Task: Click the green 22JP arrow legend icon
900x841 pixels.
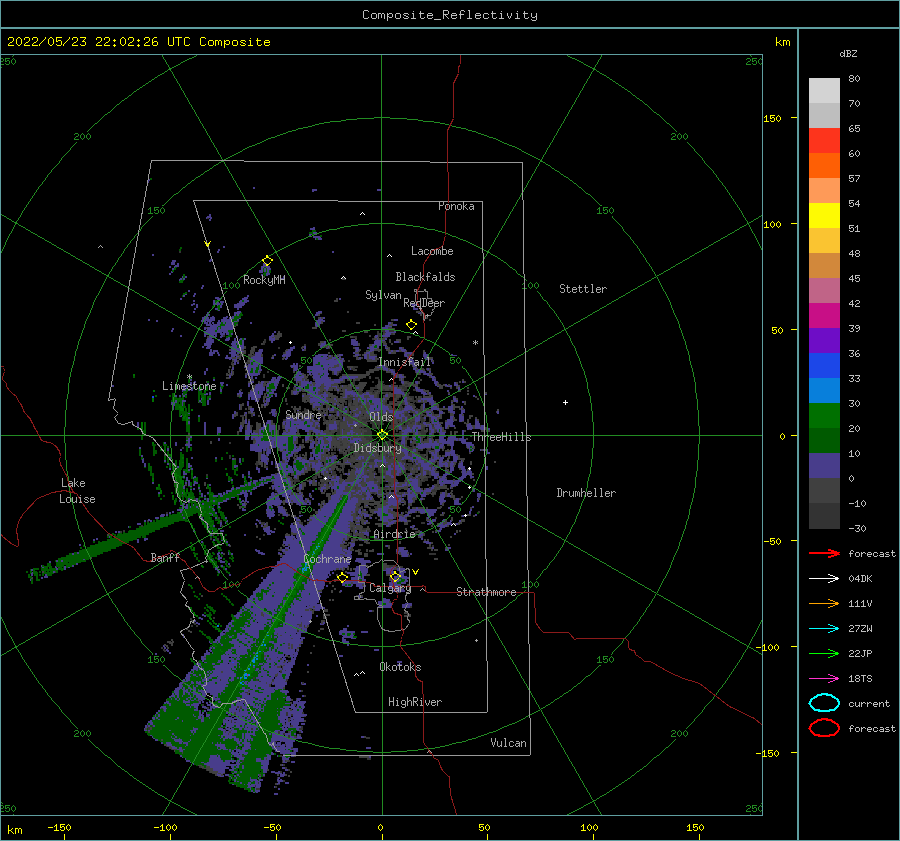Action: pos(824,653)
